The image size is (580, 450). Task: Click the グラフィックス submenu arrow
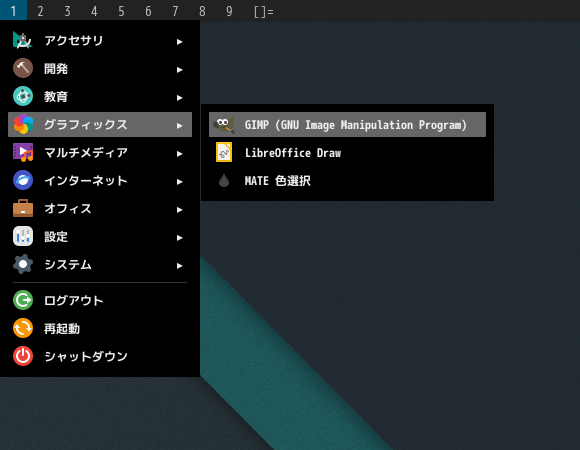[x=180, y=126]
